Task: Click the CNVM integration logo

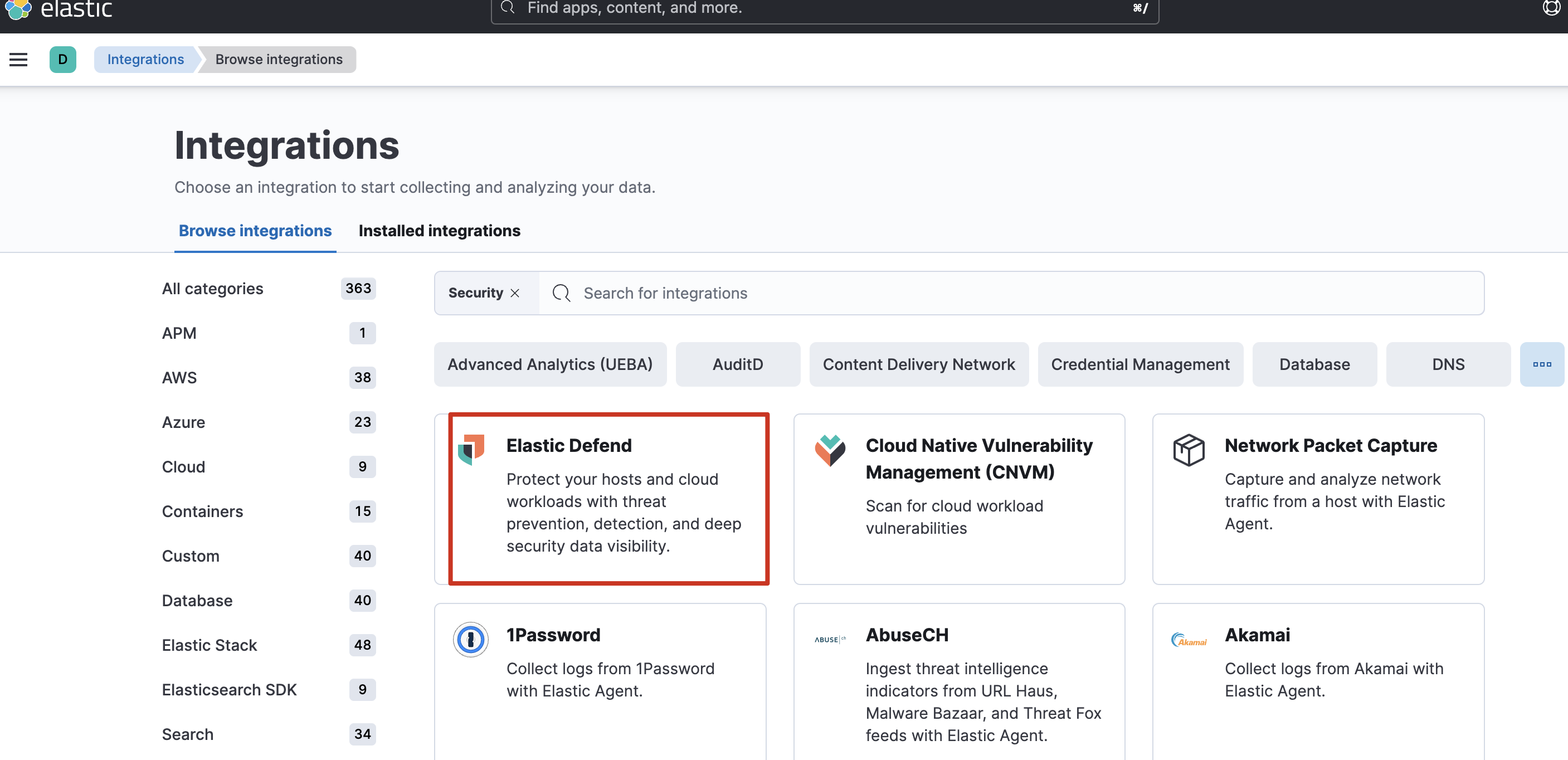Action: click(x=830, y=450)
